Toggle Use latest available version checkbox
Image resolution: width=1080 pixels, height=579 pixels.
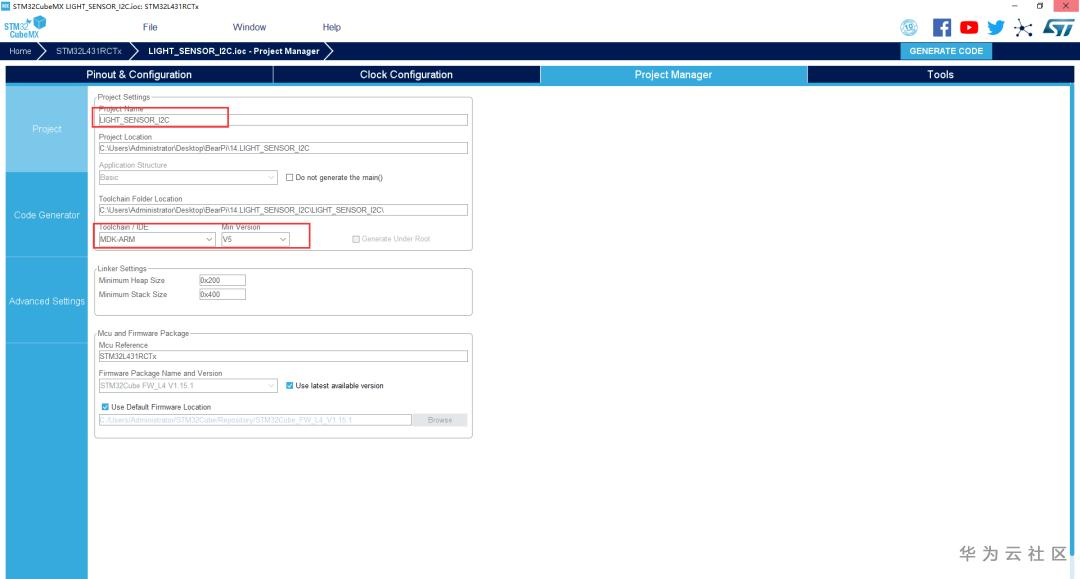(289, 386)
